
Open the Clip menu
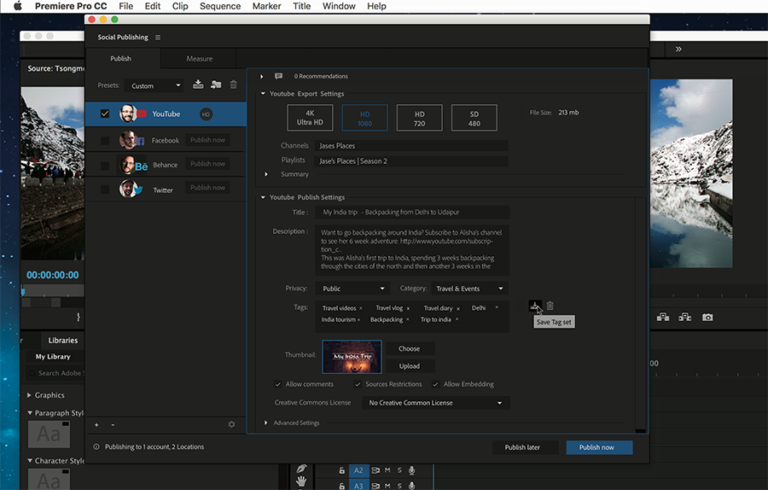click(180, 6)
